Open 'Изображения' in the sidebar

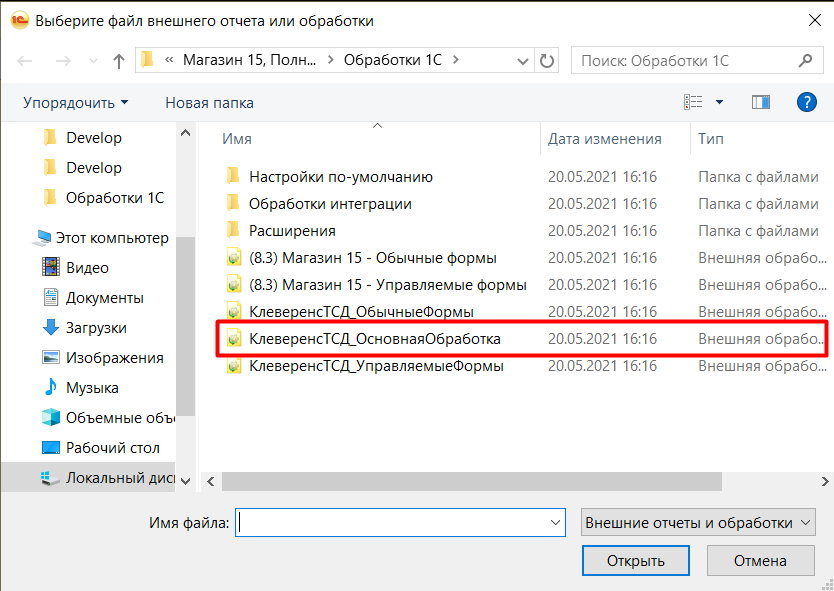point(103,357)
